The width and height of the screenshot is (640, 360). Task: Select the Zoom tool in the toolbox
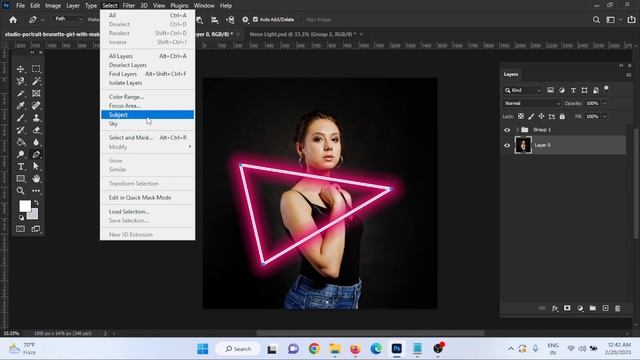click(20, 191)
